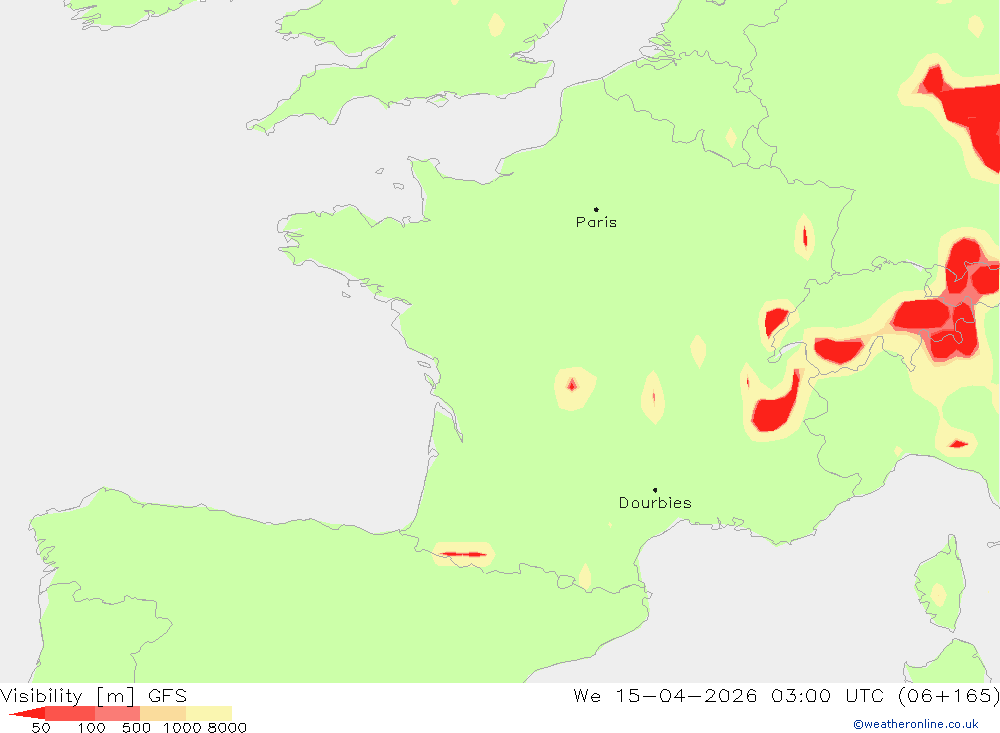Image resolution: width=1000 pixels, height=733 pixels.
Task: Click the legend value "50"
Action: point(41,728)
